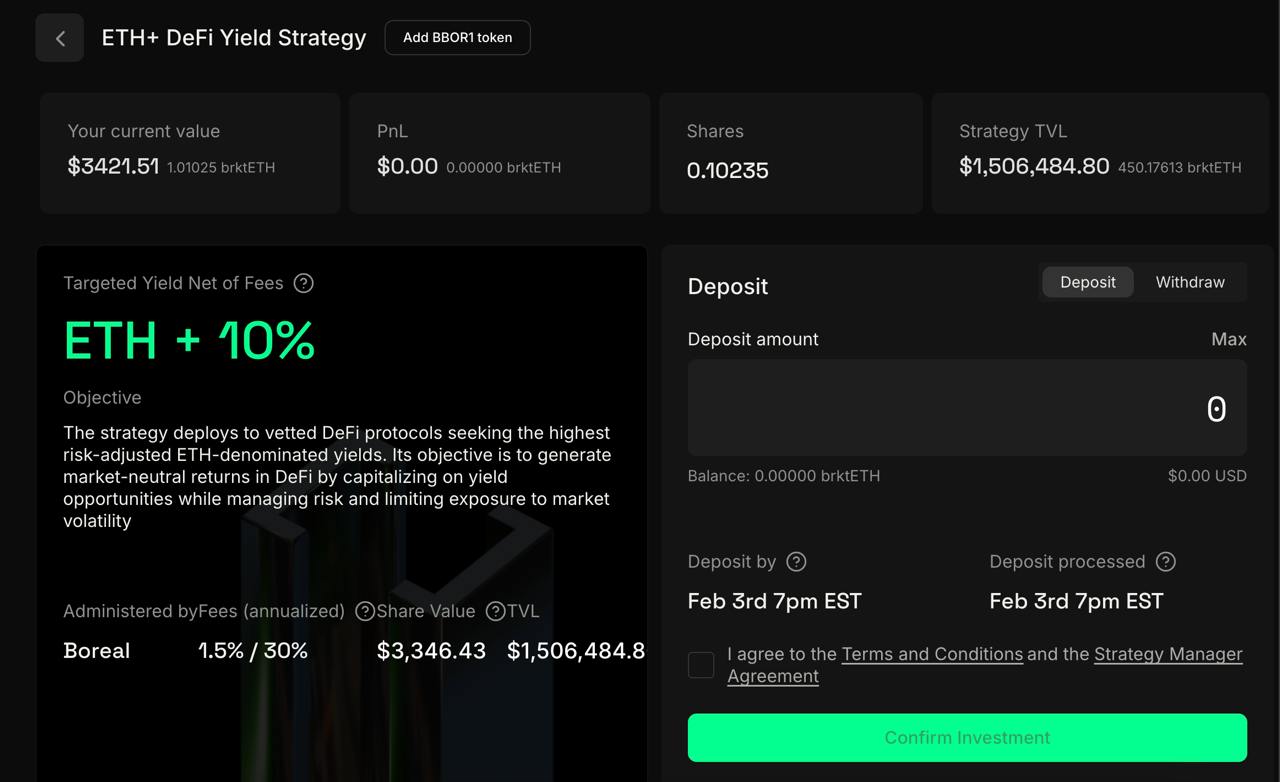Click the Confirm Investment button
Viewport: 1280px width, 782px height.
click(967, 738)
